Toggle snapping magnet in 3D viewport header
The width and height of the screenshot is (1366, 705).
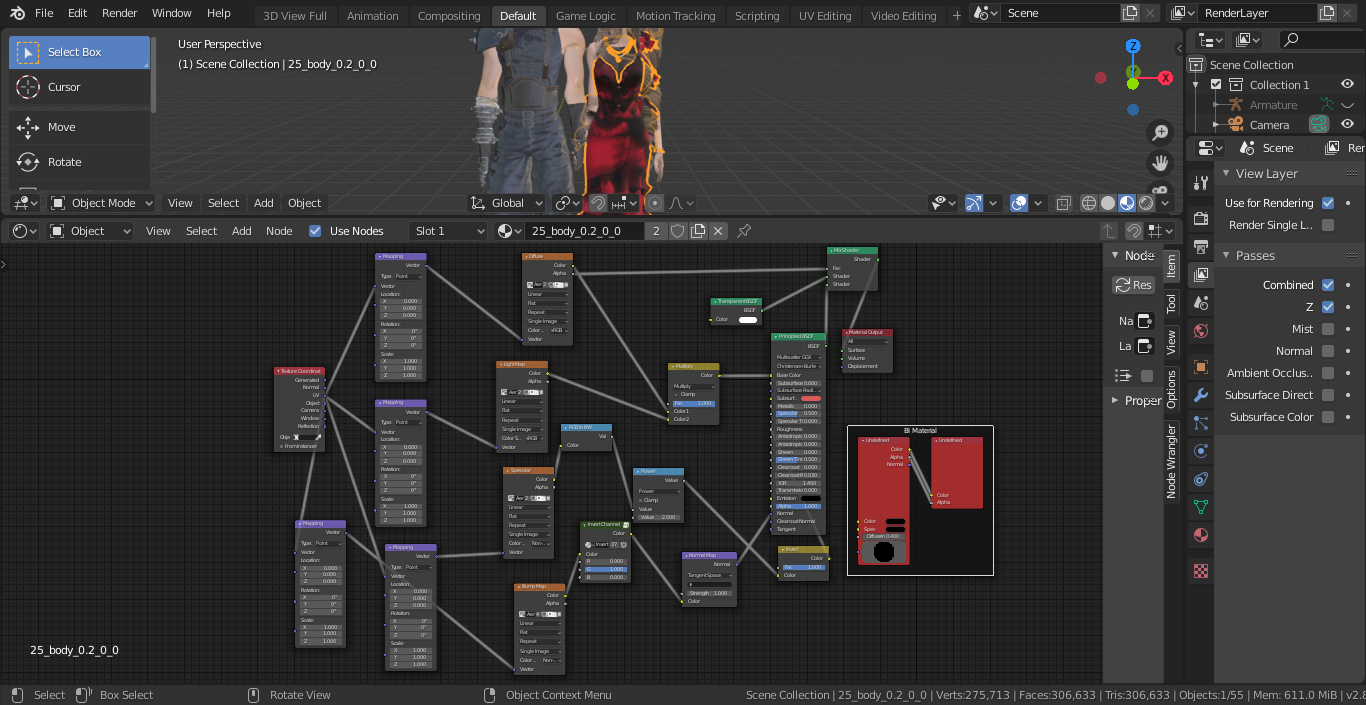598,203
